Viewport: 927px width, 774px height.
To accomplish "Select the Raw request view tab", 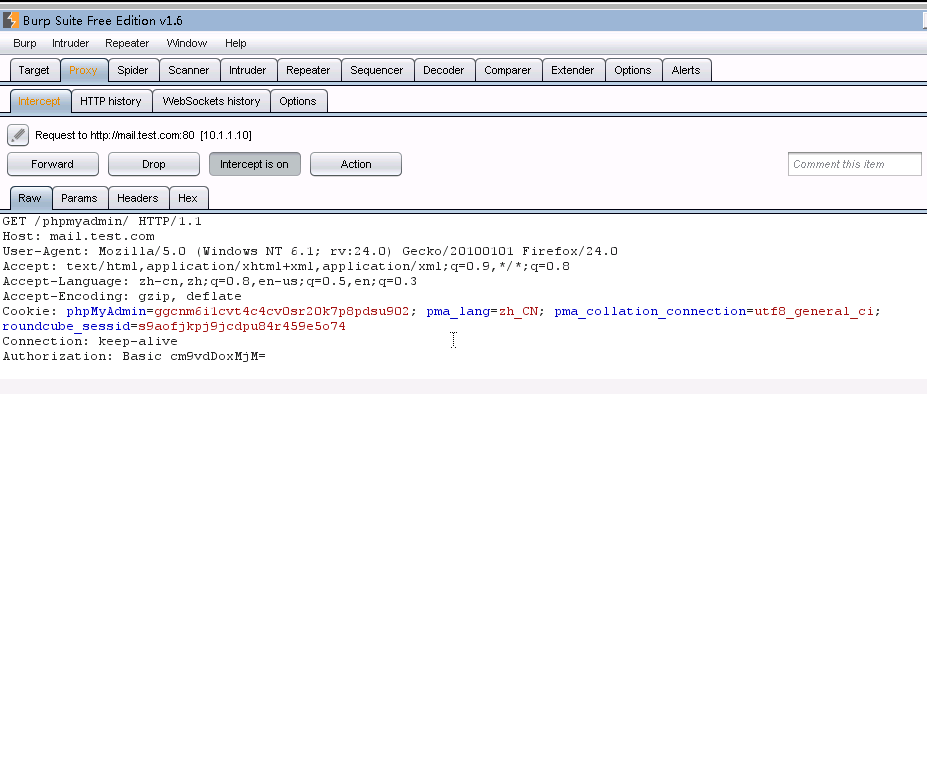I will [x=30, y=198].
